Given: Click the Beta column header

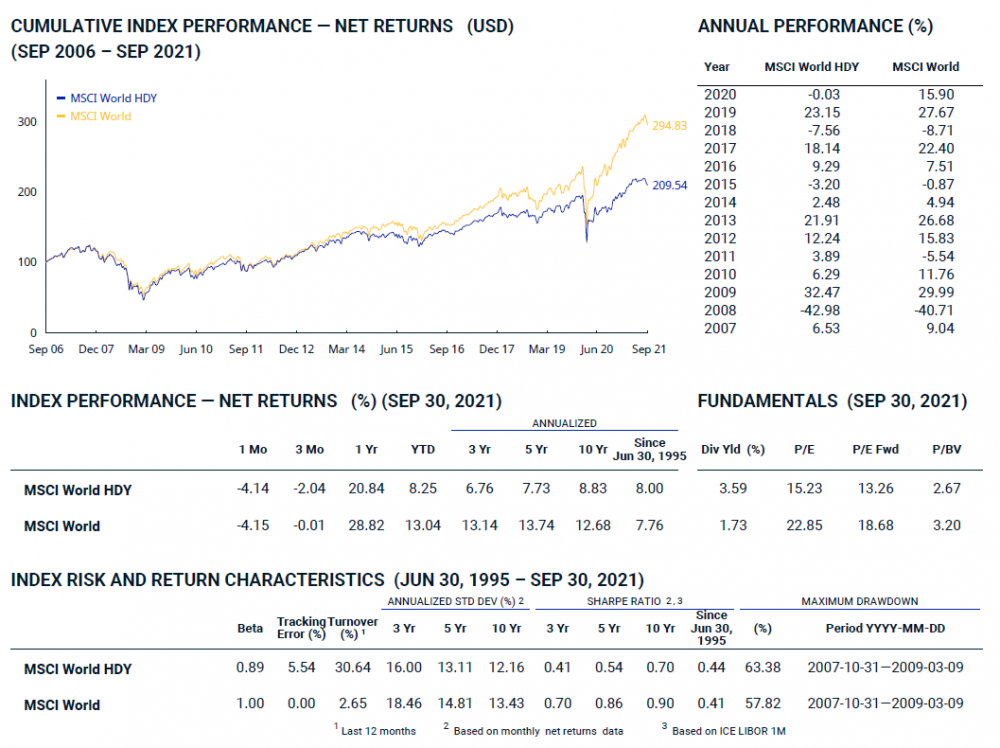Looking at the screenshot, I should point(250,629).
